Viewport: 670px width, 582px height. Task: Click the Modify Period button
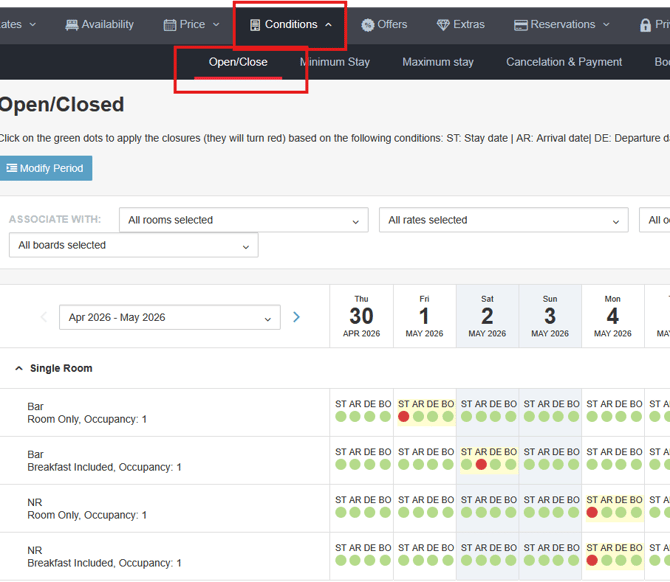click(x=45, y=168)
